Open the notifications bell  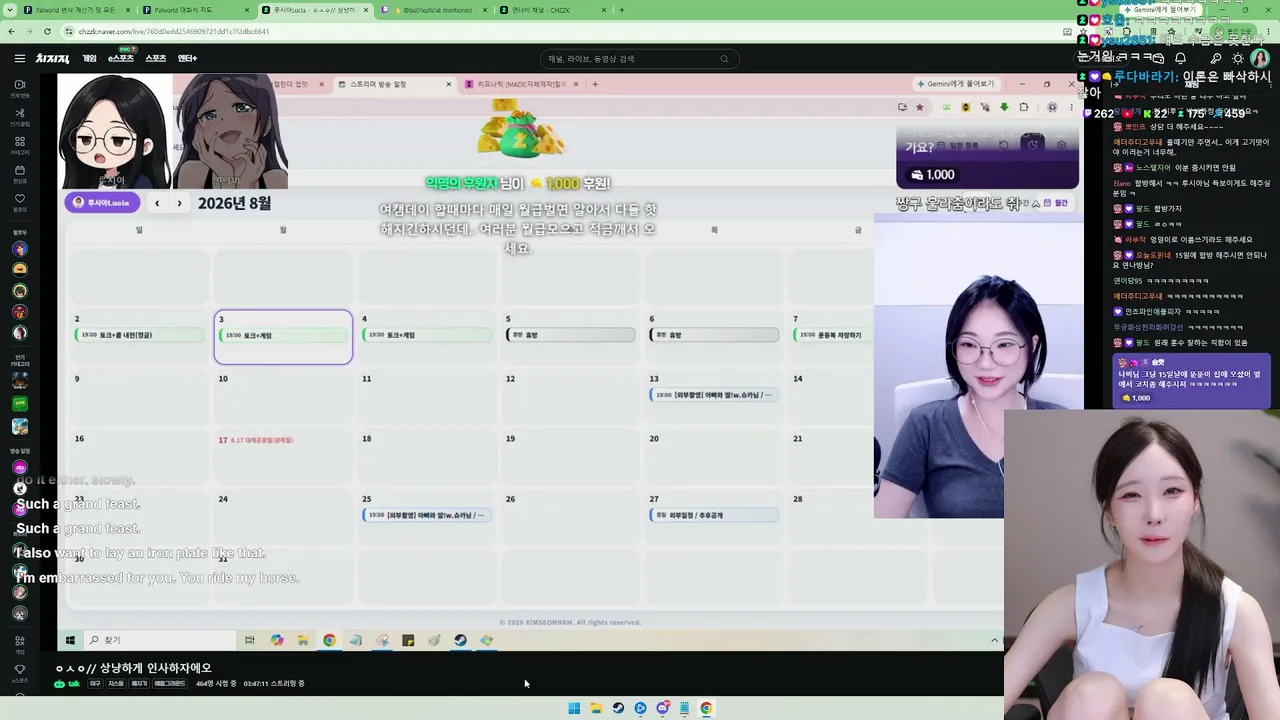point(1180,59)
